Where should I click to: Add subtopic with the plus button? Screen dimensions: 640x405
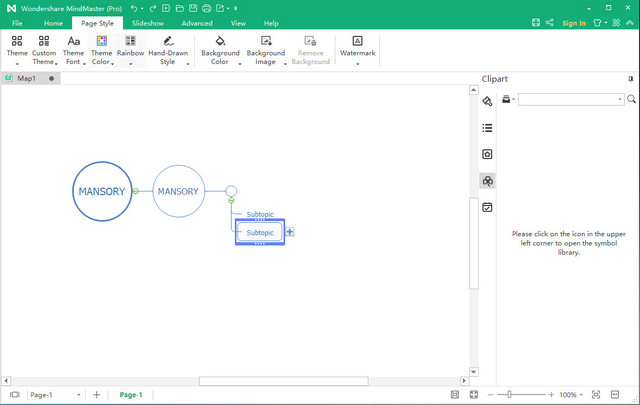[x=290, y=232]
